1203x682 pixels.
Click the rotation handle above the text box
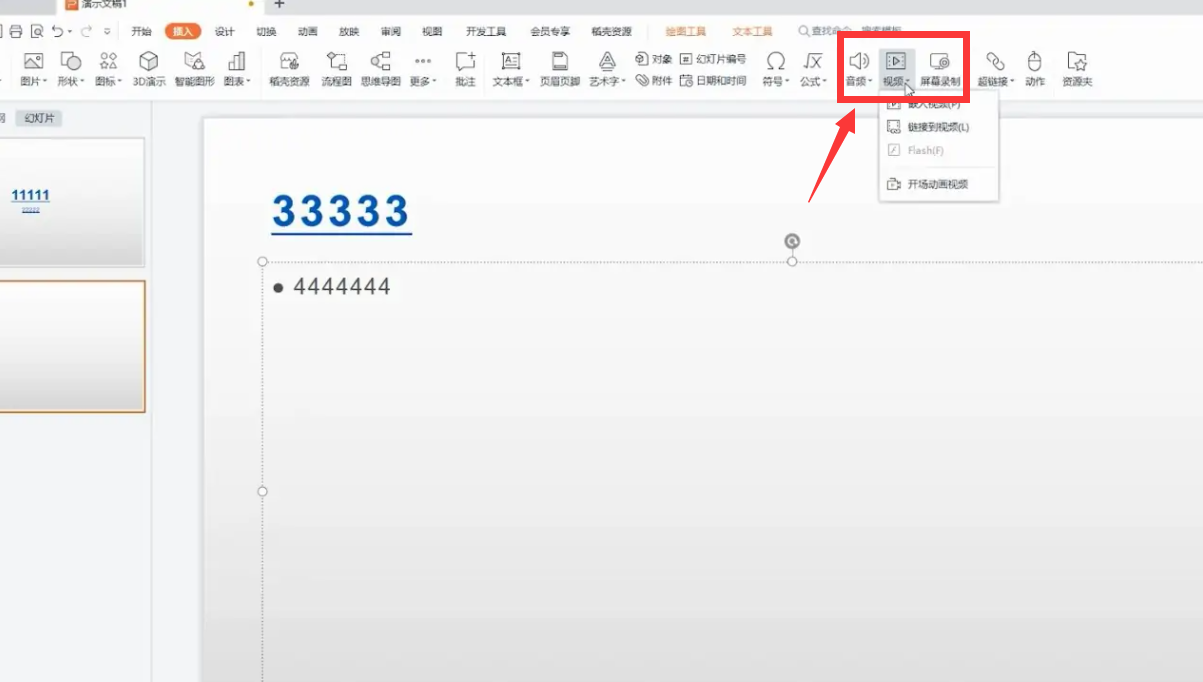coord(792,241)
